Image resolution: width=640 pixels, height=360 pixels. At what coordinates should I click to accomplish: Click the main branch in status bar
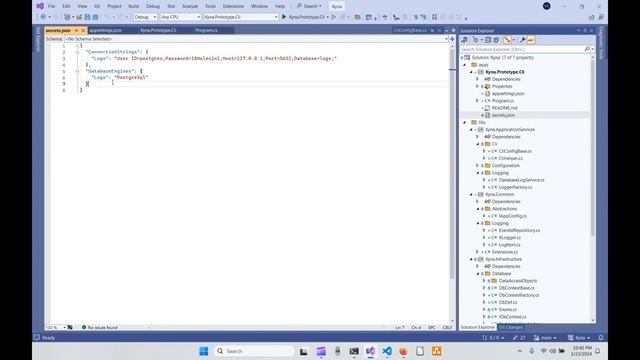click(x=545, y=338)
